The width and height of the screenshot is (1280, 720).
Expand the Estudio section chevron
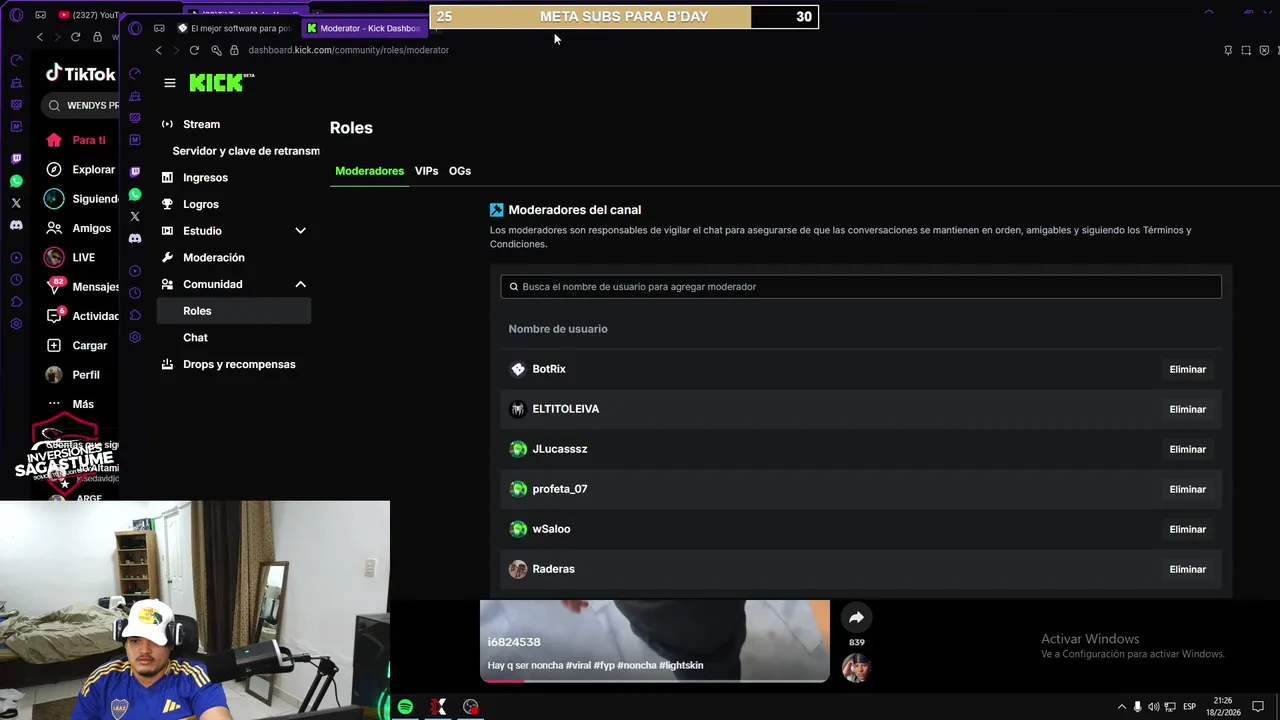300,231
